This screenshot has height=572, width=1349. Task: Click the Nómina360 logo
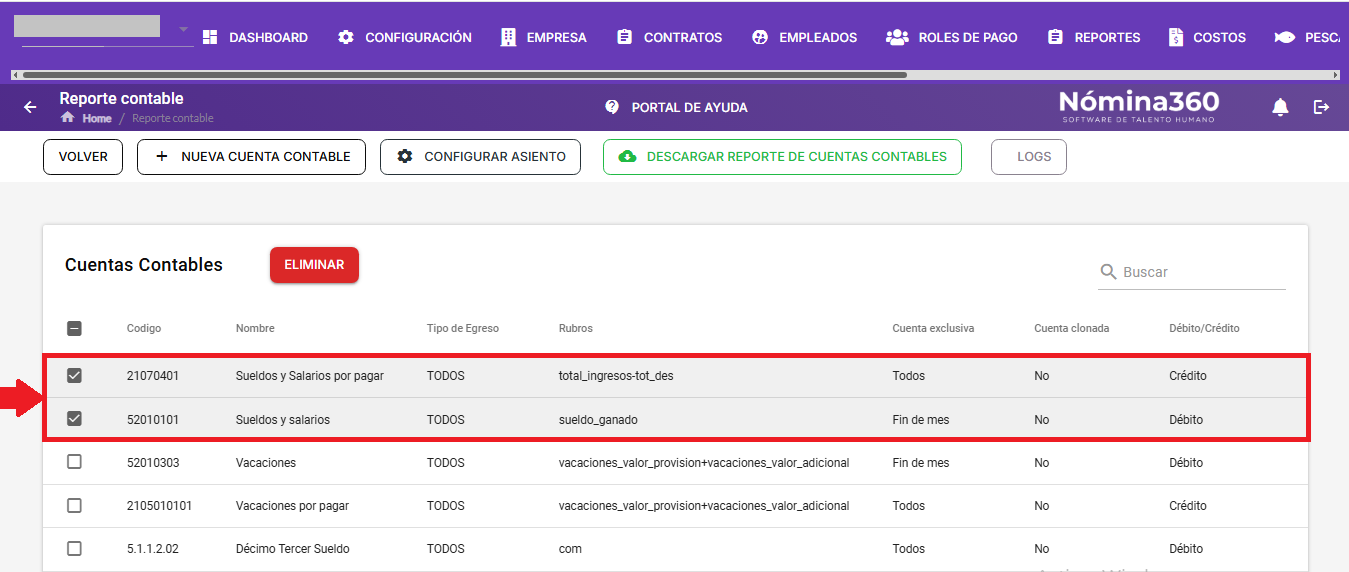pyautogui.click(x=1139, y=106)
